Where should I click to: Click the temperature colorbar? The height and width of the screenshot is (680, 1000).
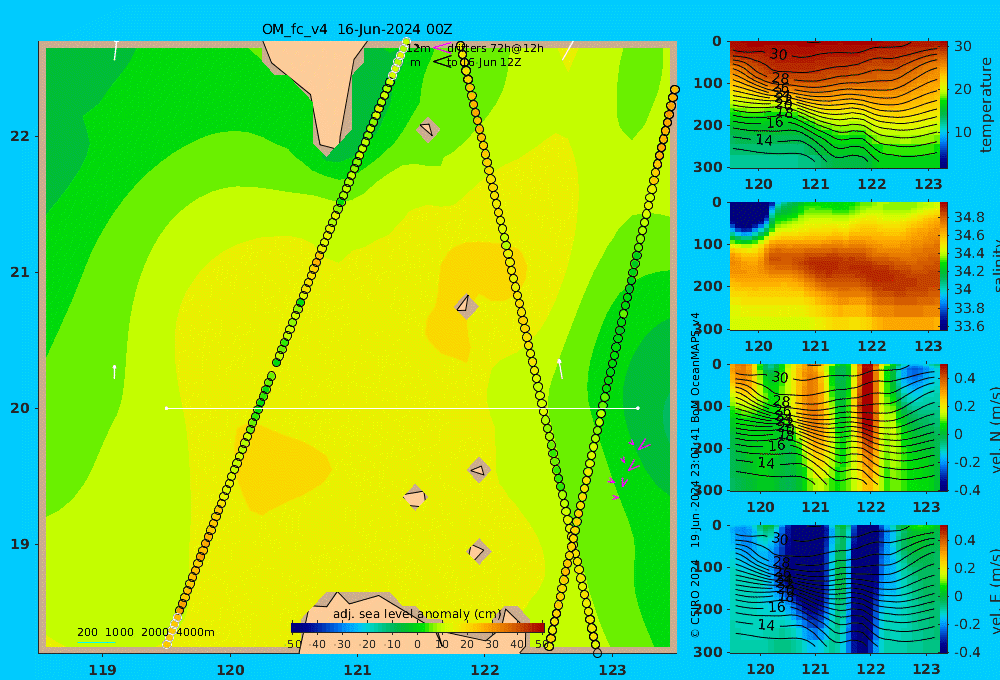944,105
